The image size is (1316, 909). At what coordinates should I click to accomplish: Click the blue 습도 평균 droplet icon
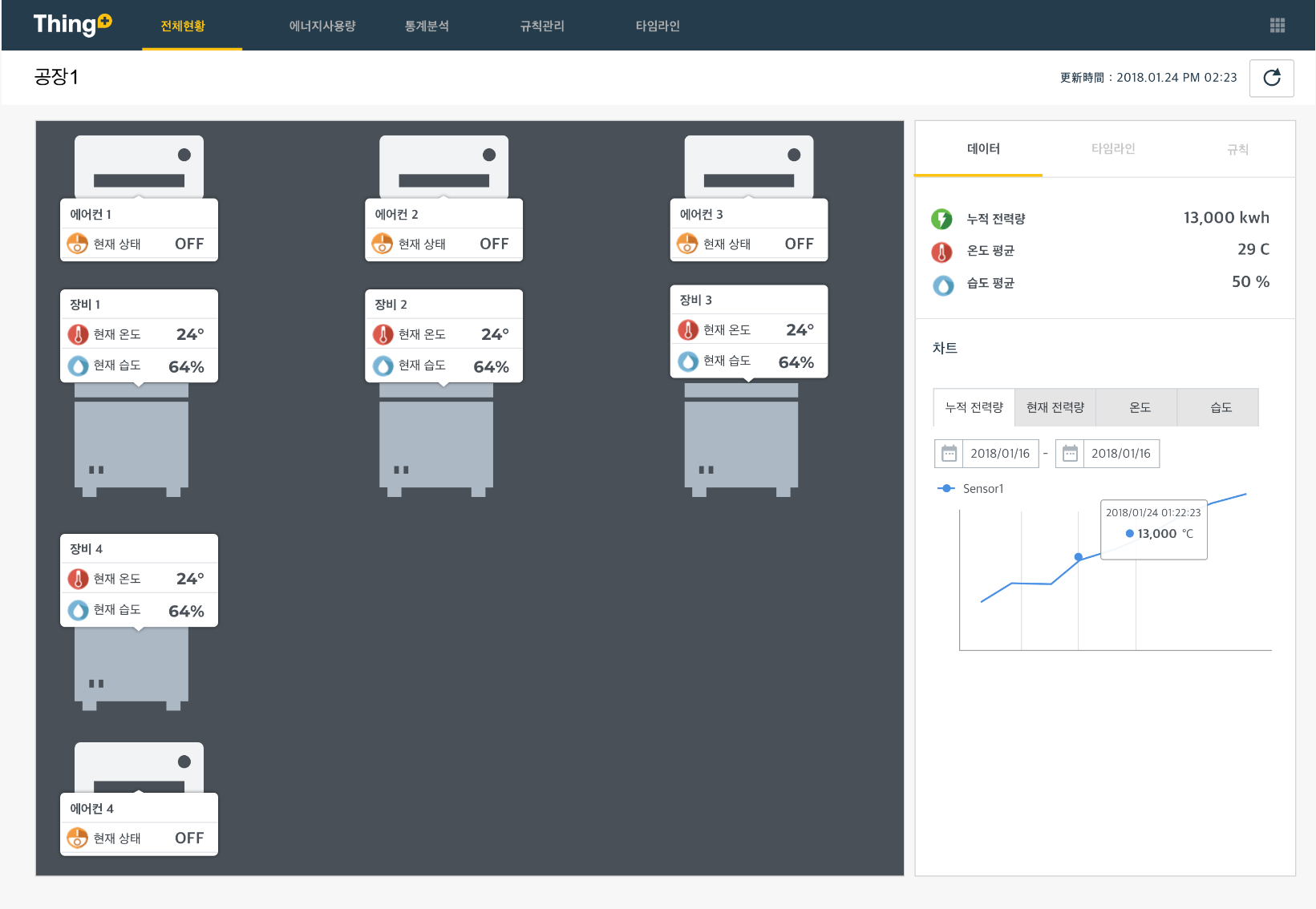pos(943,285)
